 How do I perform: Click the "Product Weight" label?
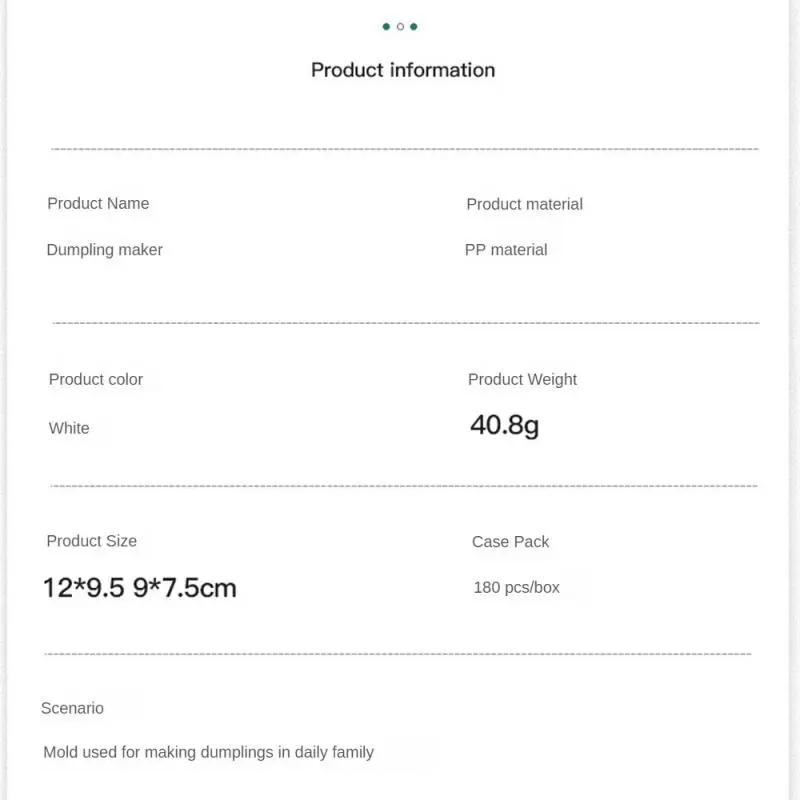click(x=522, y=379)
